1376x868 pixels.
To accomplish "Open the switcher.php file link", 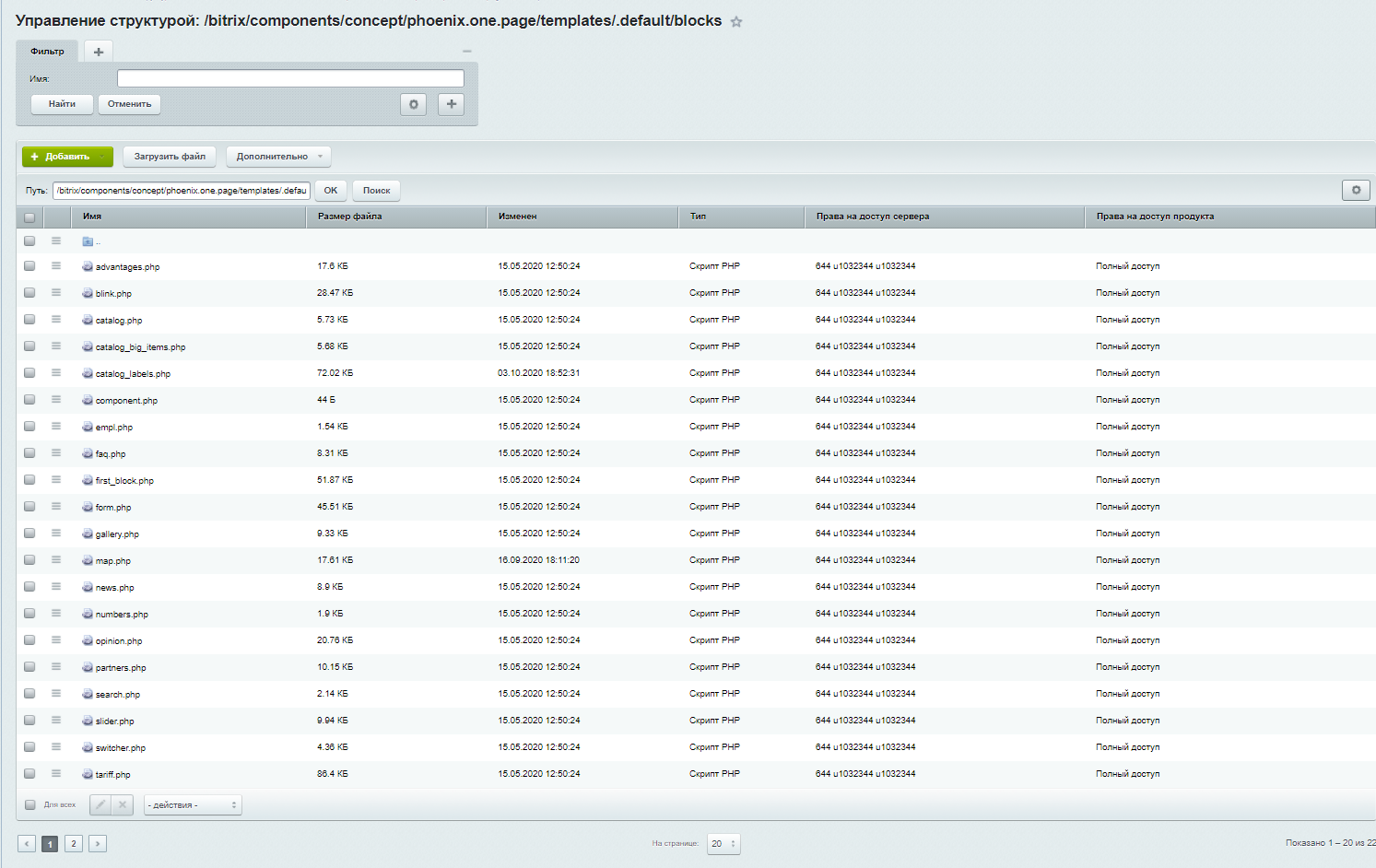I will coord(121,748).
